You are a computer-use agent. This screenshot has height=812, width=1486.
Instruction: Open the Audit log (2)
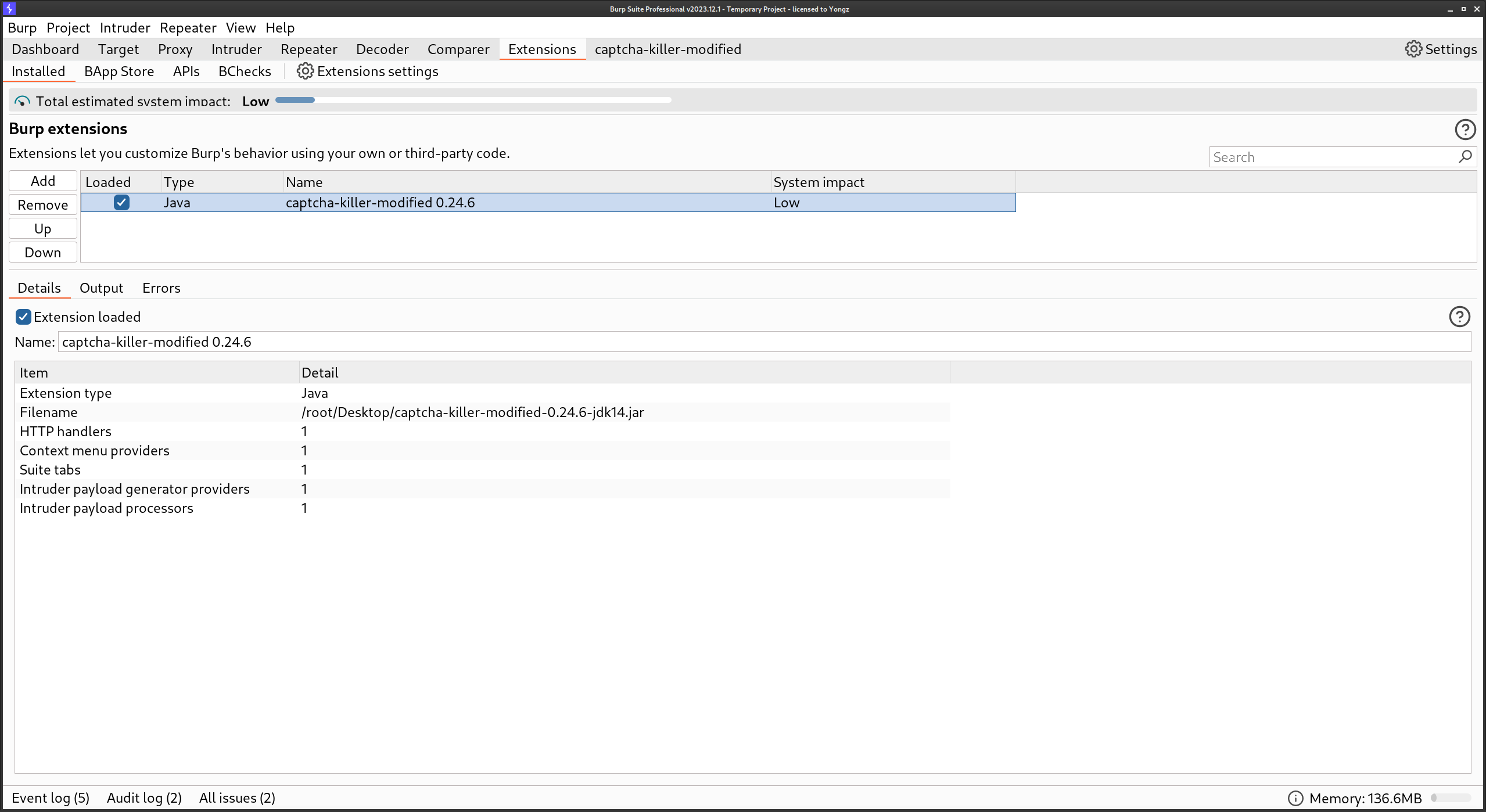click(x=144, y=798)
